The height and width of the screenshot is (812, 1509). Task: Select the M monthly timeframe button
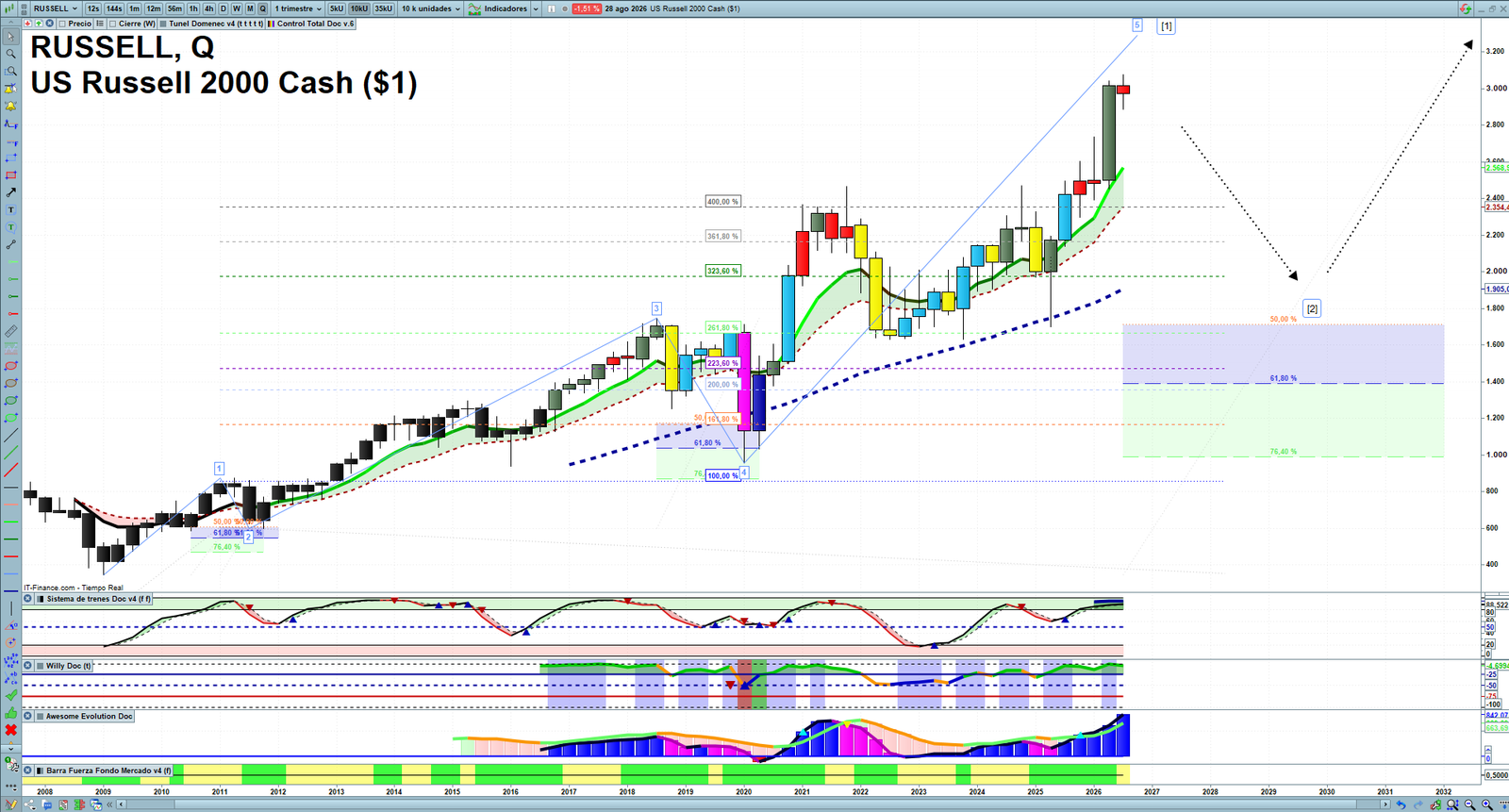[x=250, y=8]
